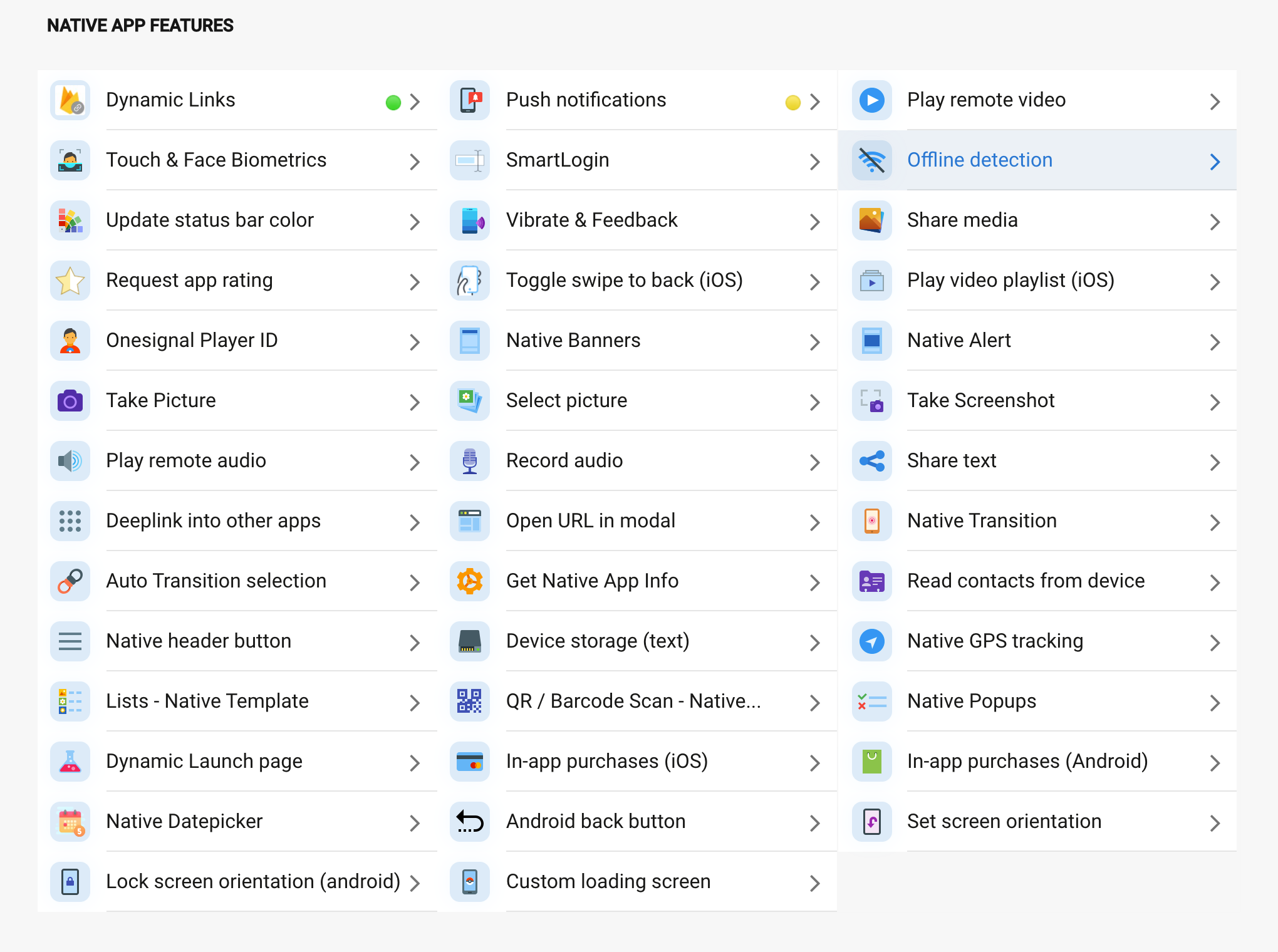The height and width of the screenshot is (952, 1278).
Task: Click the Native GPS tracking arrow icon
Action: [x=871, y=641]
